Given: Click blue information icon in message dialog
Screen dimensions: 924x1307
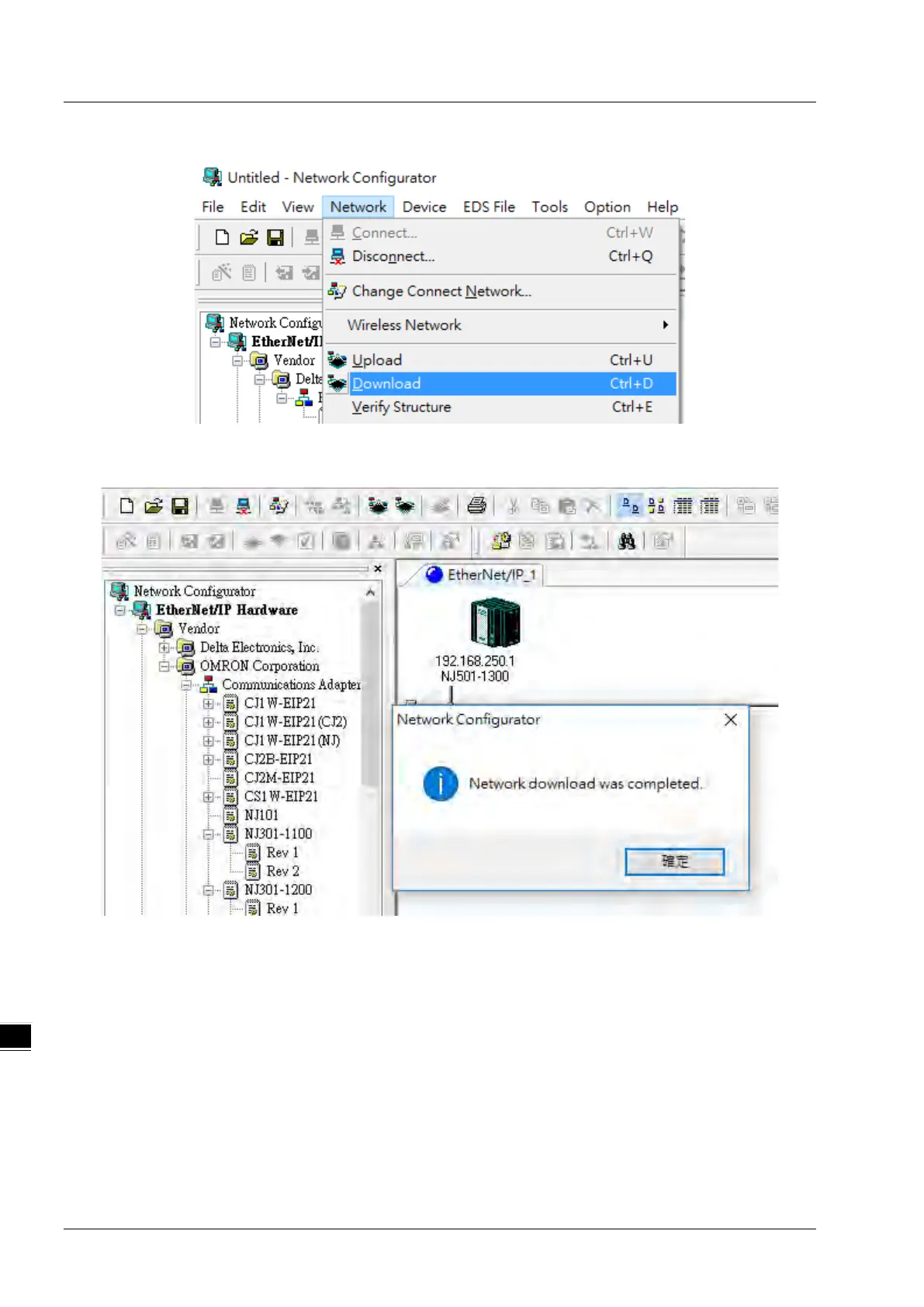Looking at the screenshot, I should click(441, 784).
